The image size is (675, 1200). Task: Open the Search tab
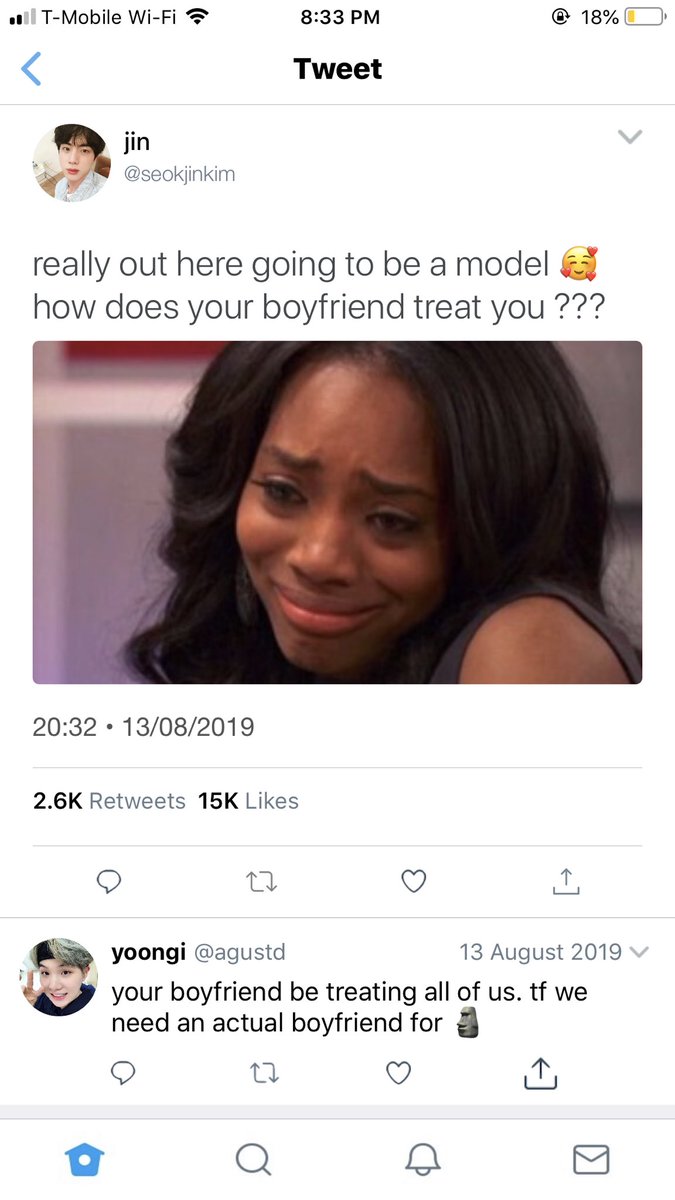[252, 1159]
